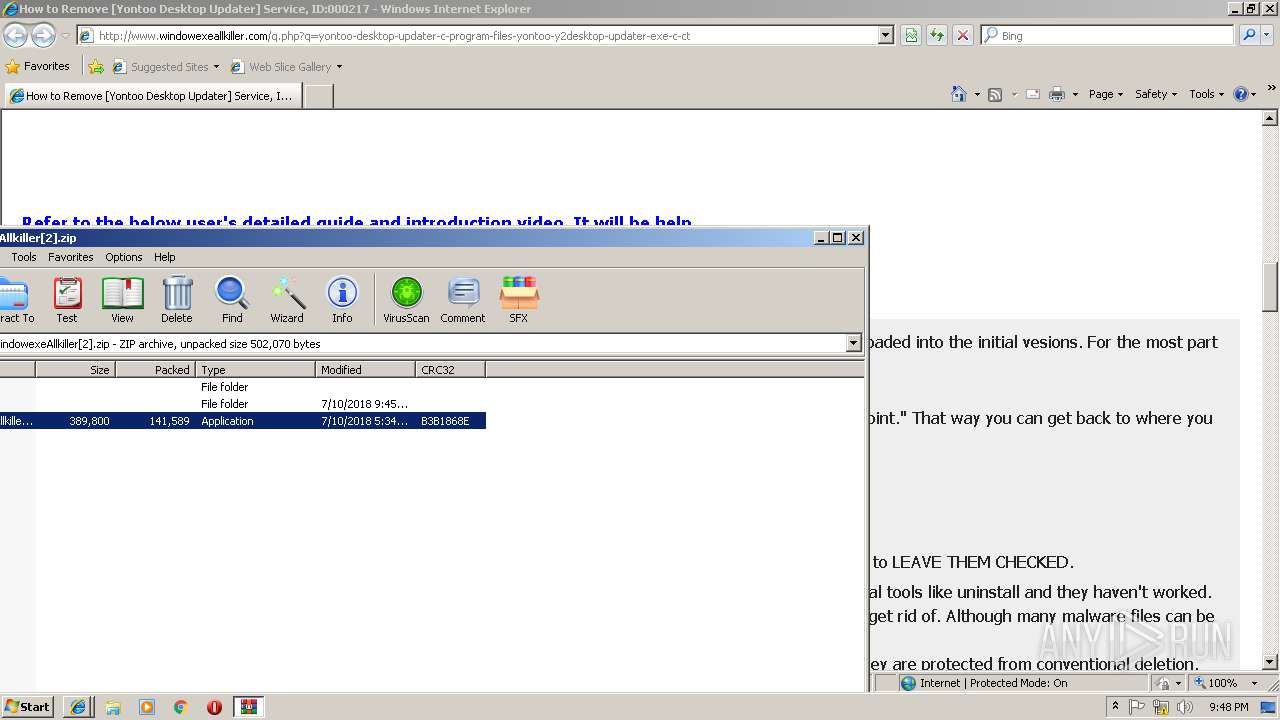
Task: Open the search provider dropdown arrow
Action: pyautogui.click(x=1267, y=35)
